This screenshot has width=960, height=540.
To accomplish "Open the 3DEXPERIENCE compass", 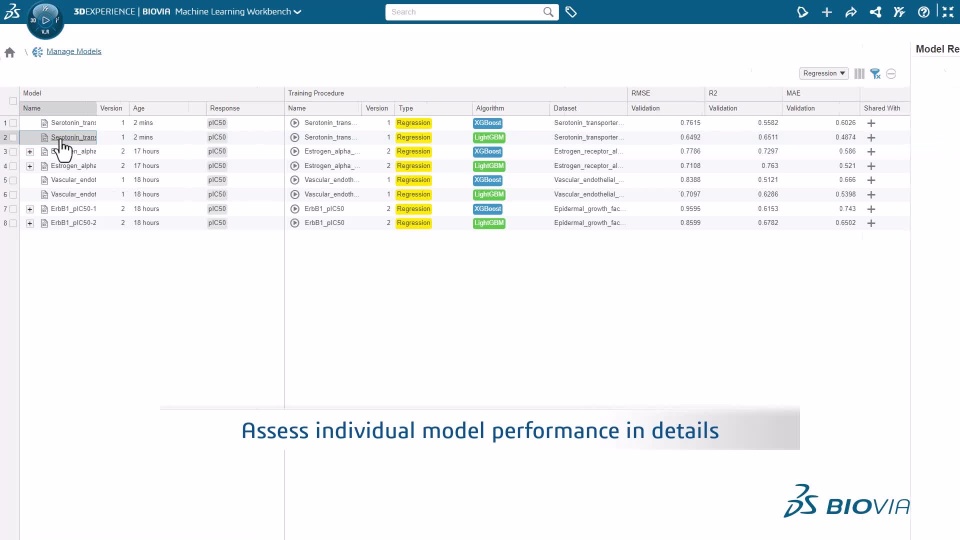I will [x=45, y=20].
